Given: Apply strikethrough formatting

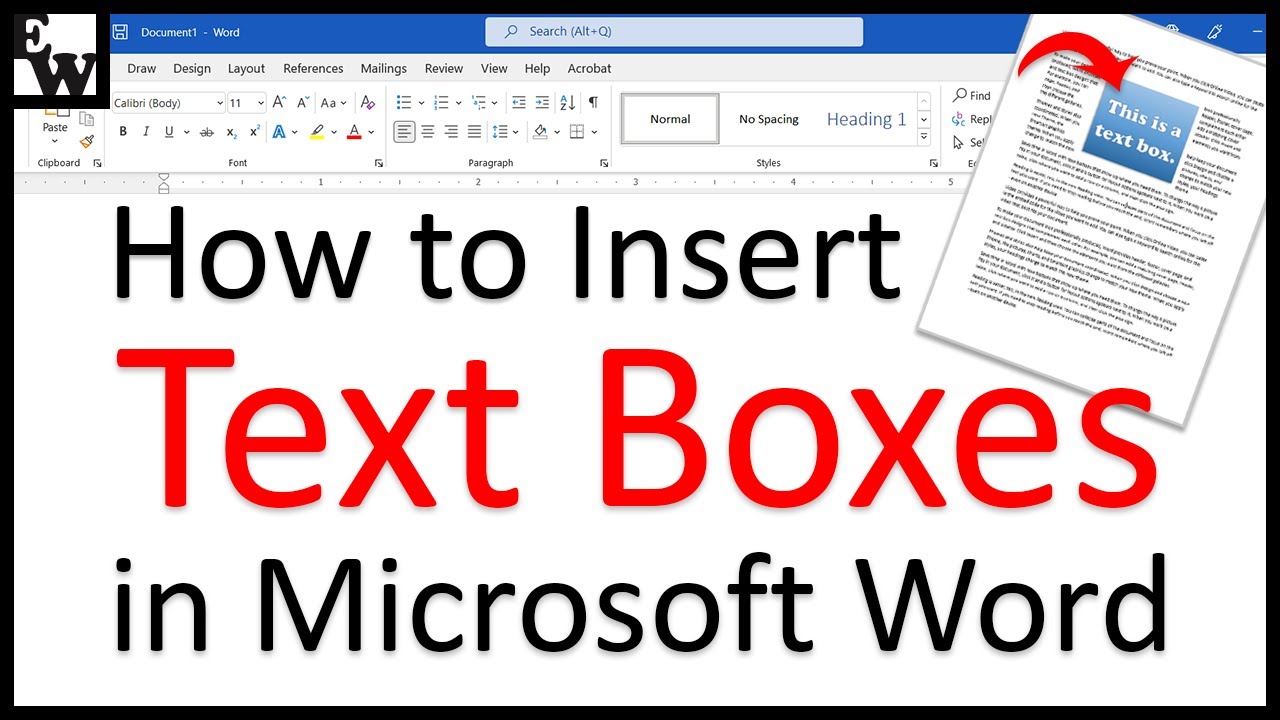Looking at the screenshot, I should click(x=207, y=132).
